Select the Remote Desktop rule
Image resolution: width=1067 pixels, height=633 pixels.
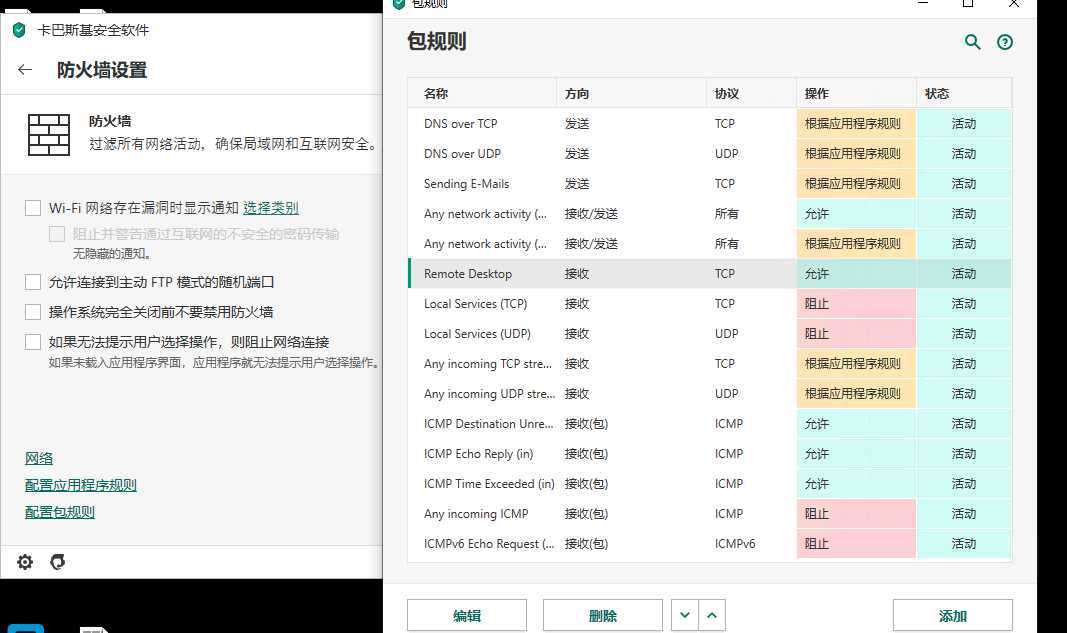(x=710, y=273)
